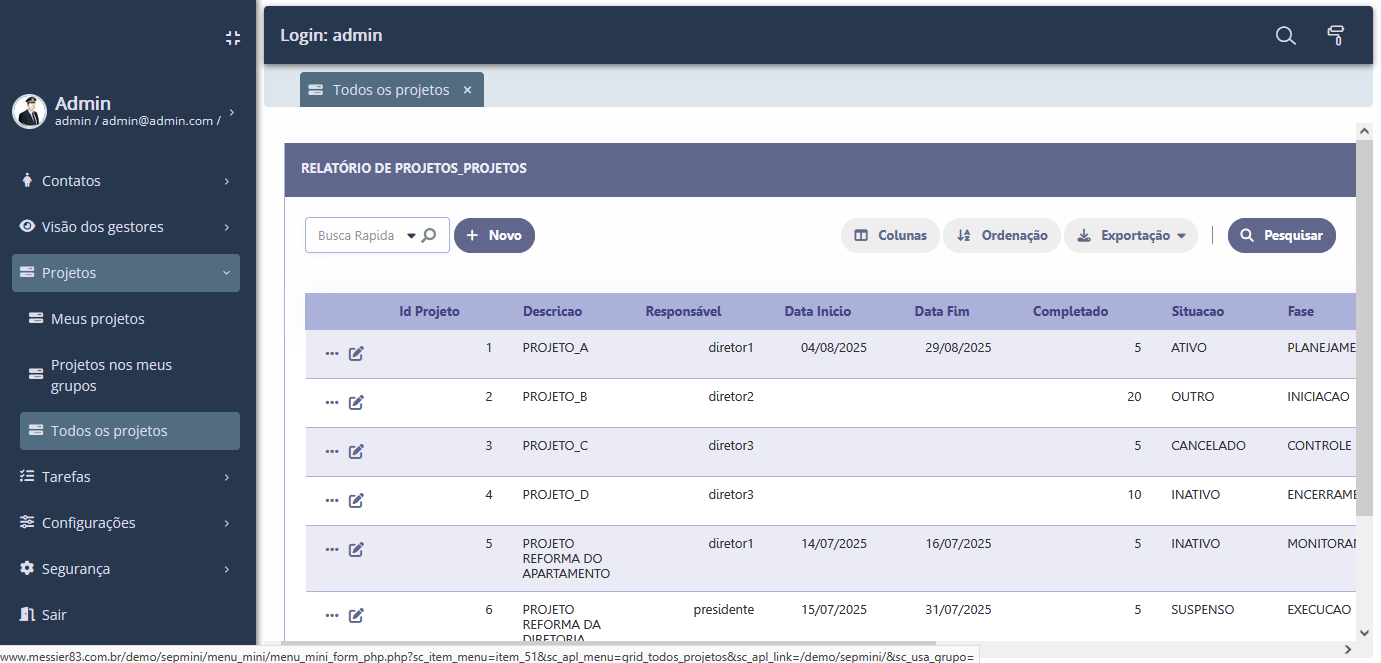Open the three-dots menu for PROJETO_B

[x=332, y=403]
